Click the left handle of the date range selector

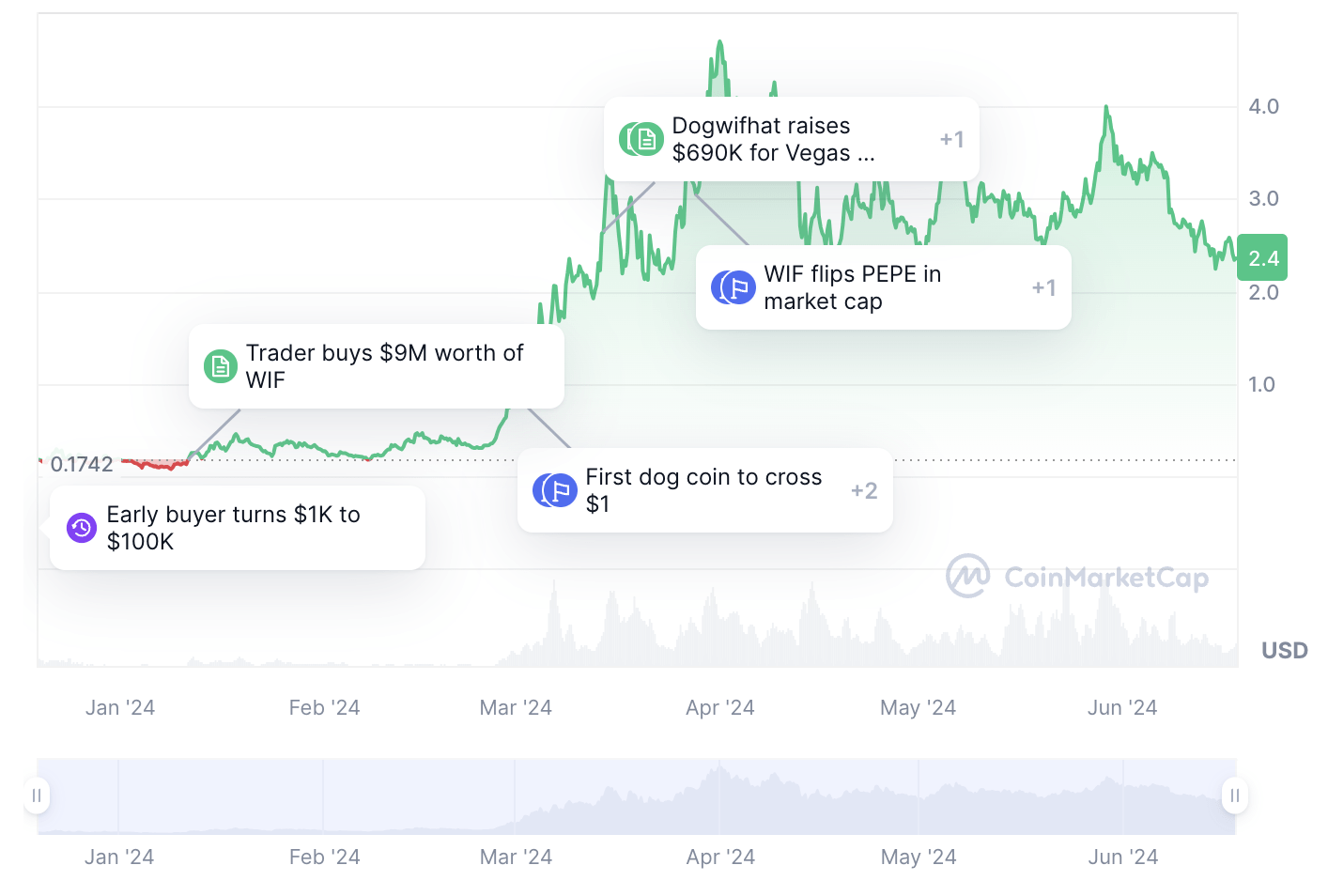coord(37,796)
